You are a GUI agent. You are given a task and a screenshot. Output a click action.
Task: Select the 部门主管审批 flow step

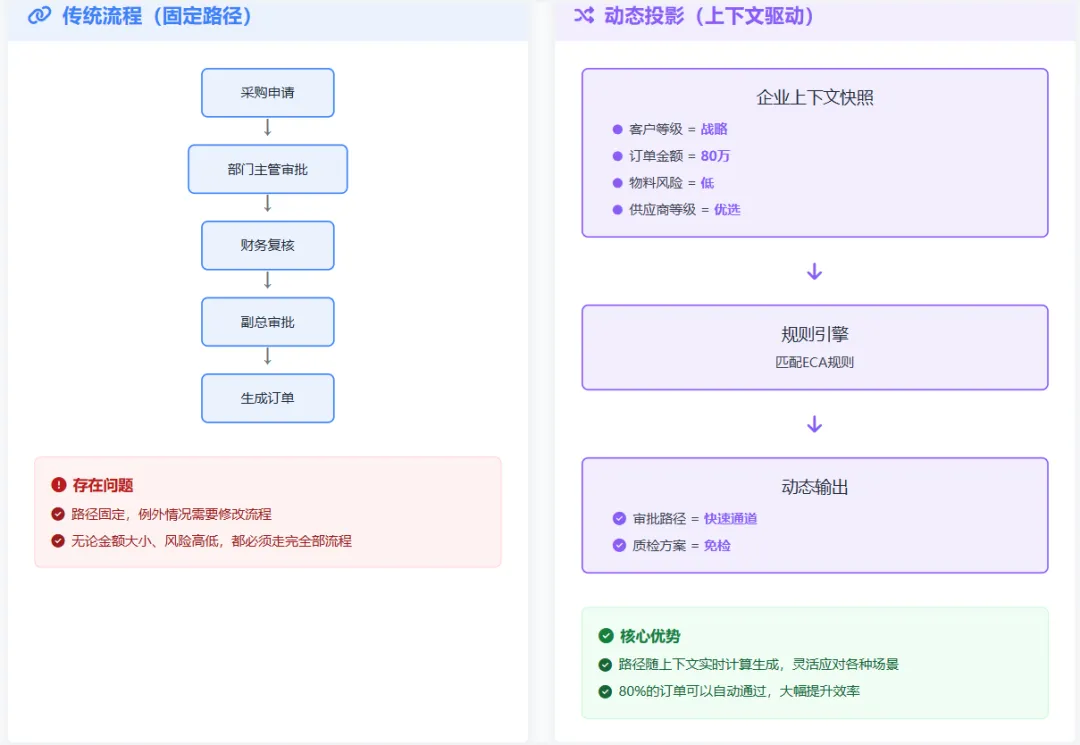268,169
